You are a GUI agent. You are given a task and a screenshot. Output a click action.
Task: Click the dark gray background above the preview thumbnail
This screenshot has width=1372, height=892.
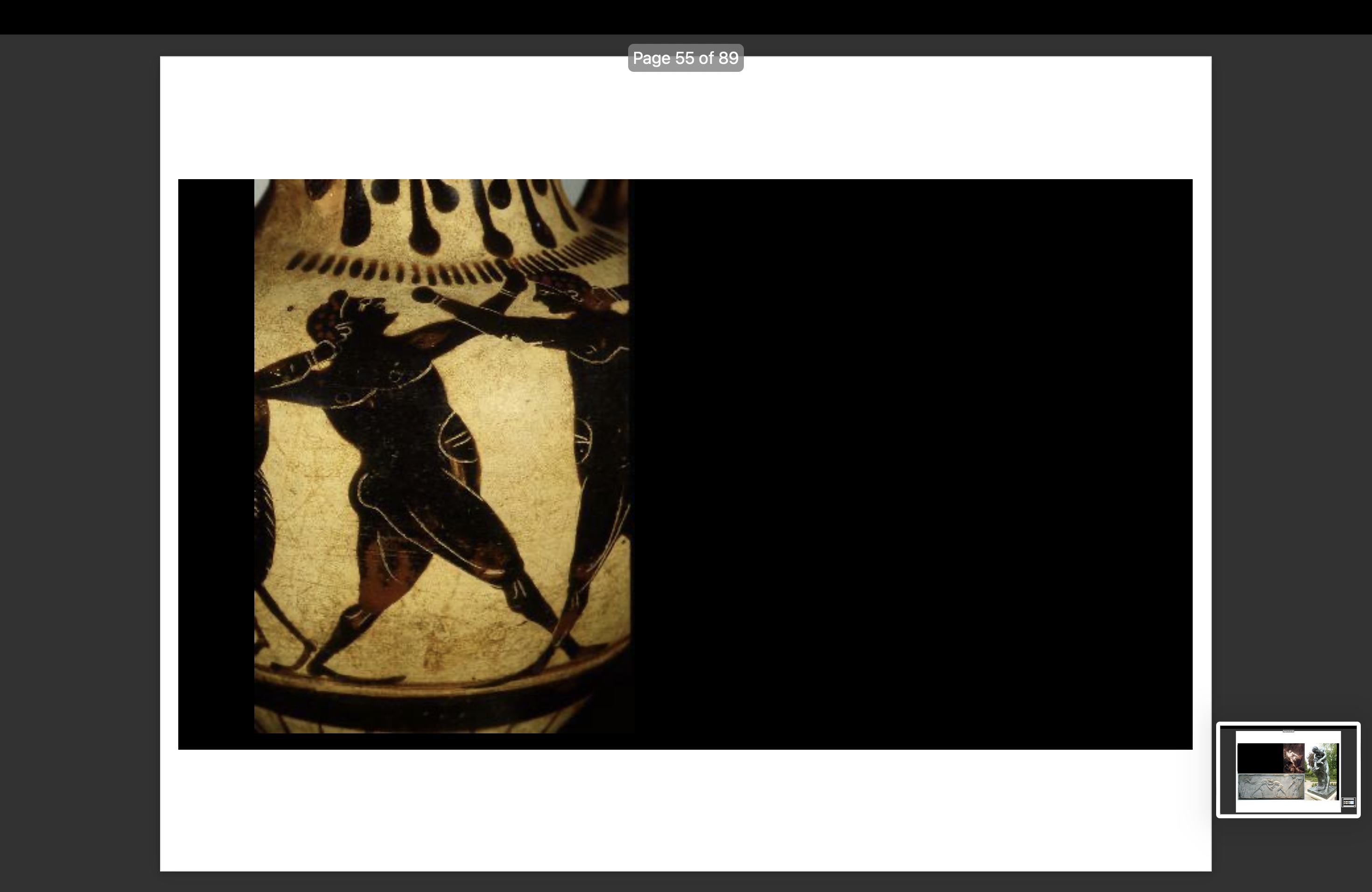1291,404
